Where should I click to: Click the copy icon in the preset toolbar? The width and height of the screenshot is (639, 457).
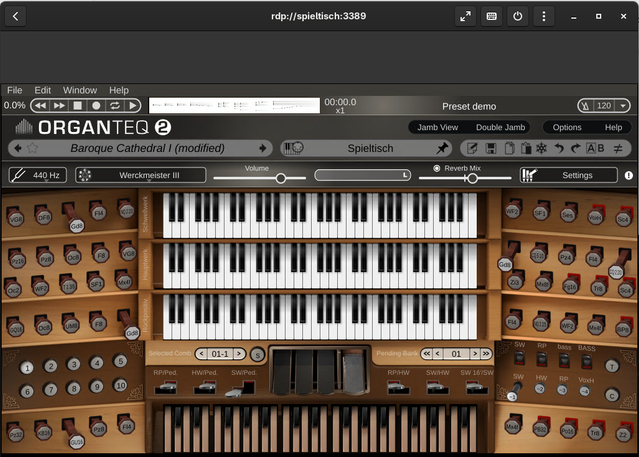tap(509, 148)
